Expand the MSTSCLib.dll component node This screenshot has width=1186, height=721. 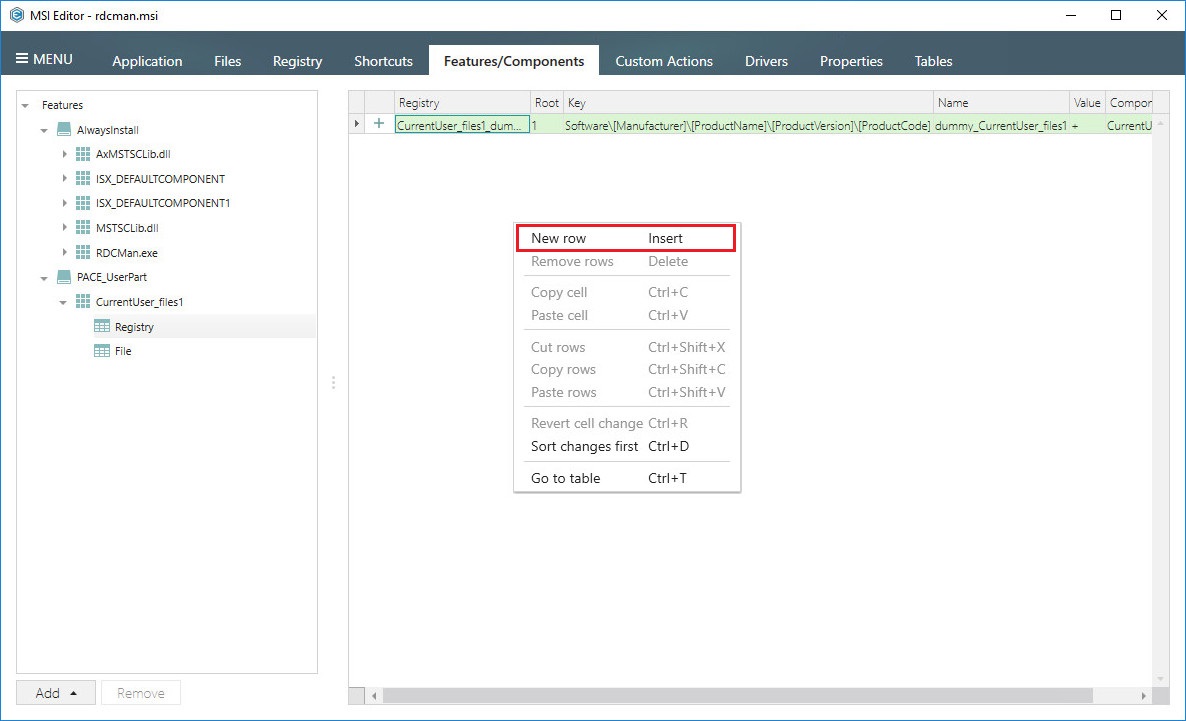pyautogui.click(x=64, y=228)
